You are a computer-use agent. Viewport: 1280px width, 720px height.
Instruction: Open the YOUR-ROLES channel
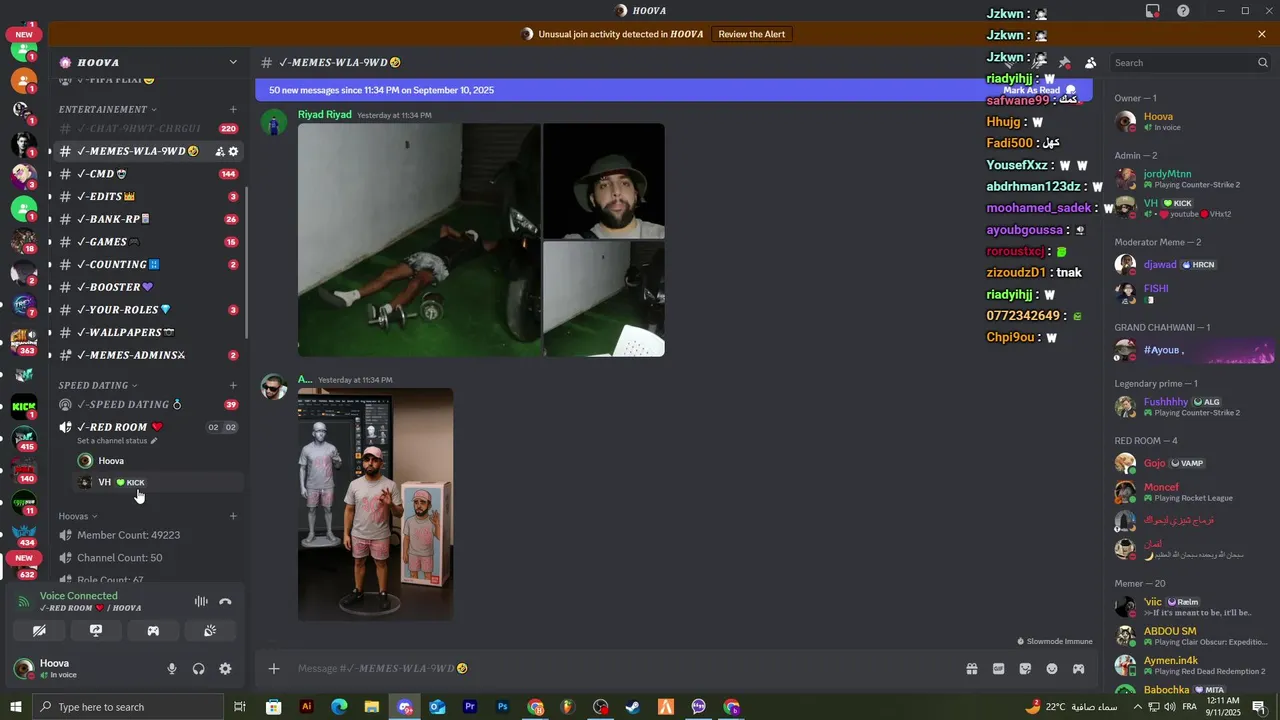[x=149, y=310]
